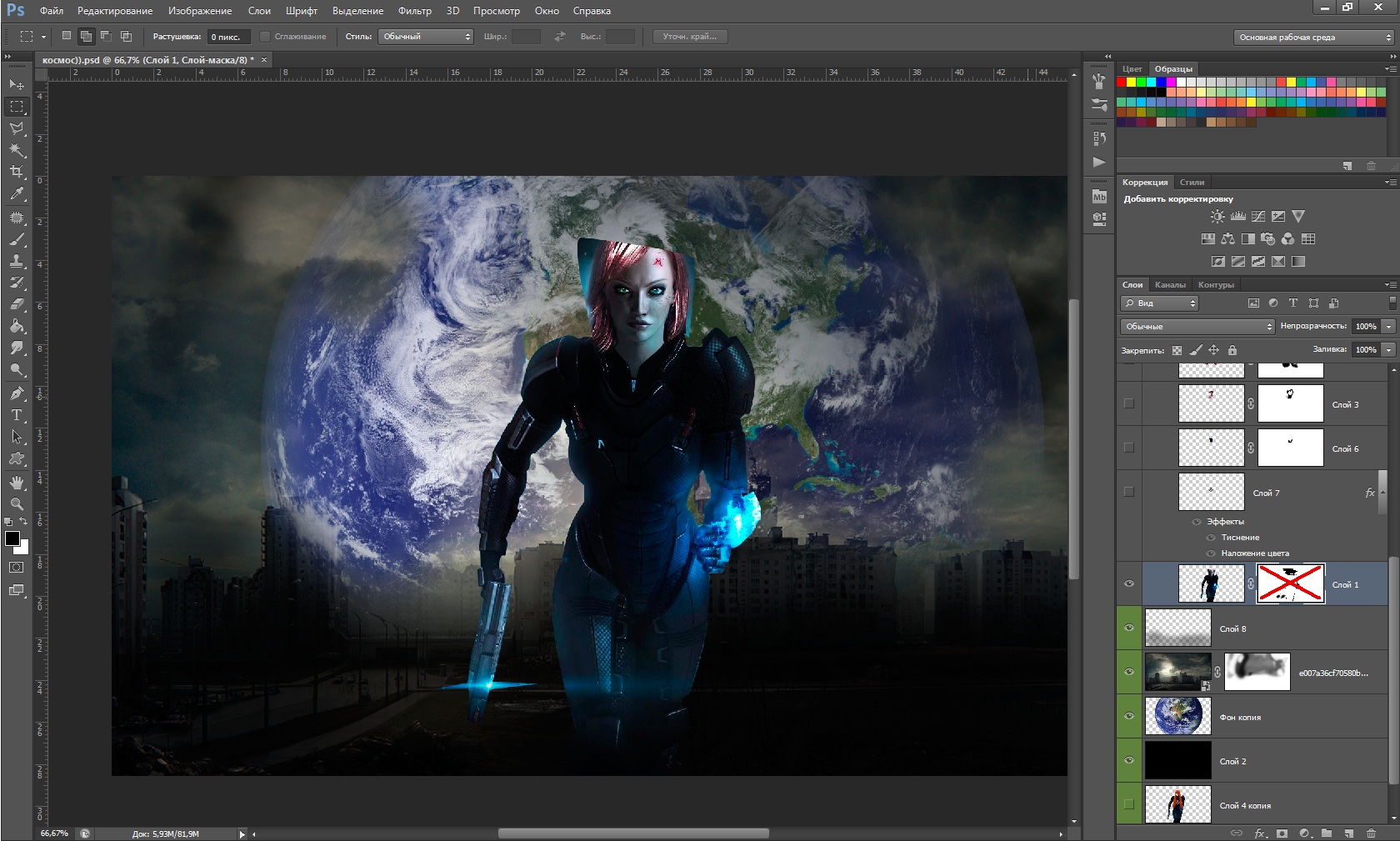Open the Основная рабочая среда workspace dropdown
The height and width of the screenshot is (841, 1400).
point(1313,37)
